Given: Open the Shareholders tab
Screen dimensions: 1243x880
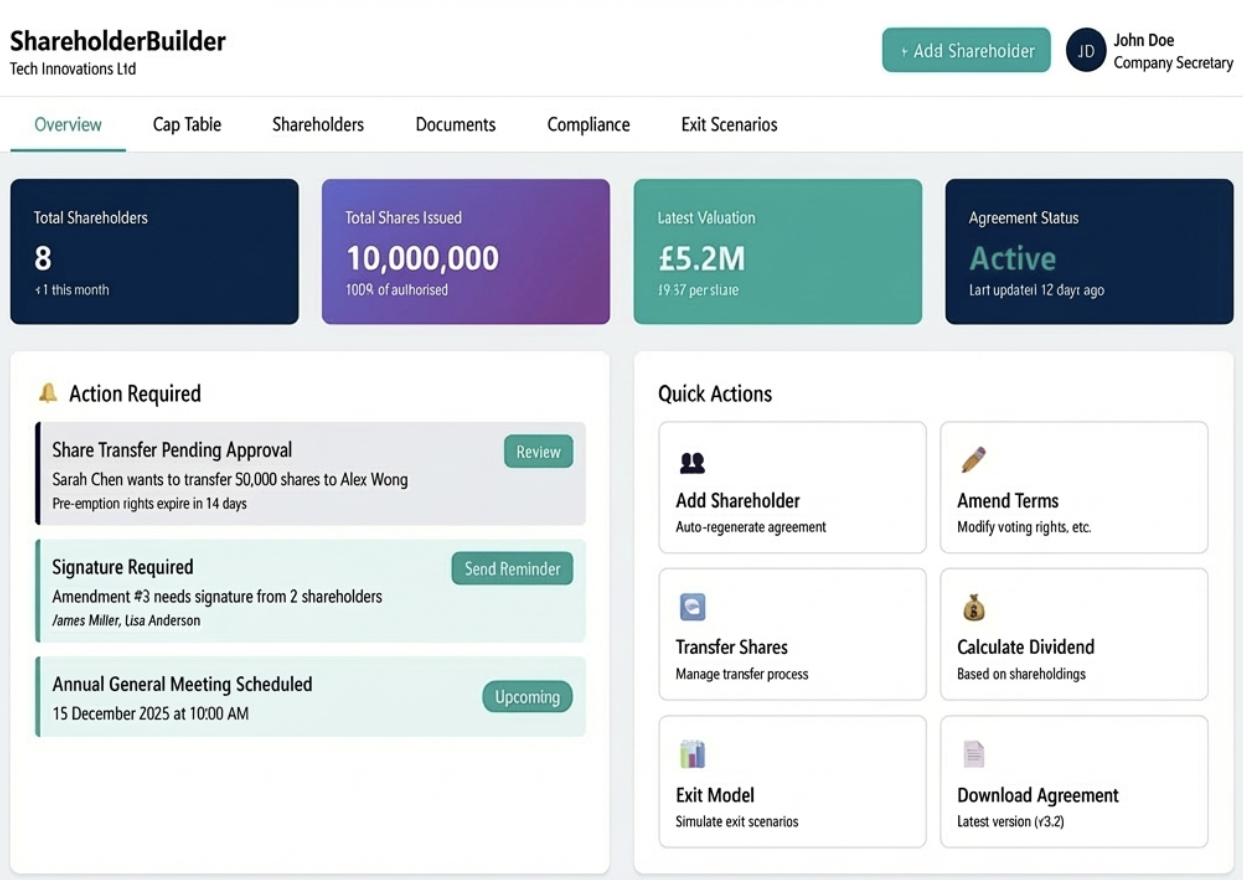Looking at the screenshot, I should [317, 124].
